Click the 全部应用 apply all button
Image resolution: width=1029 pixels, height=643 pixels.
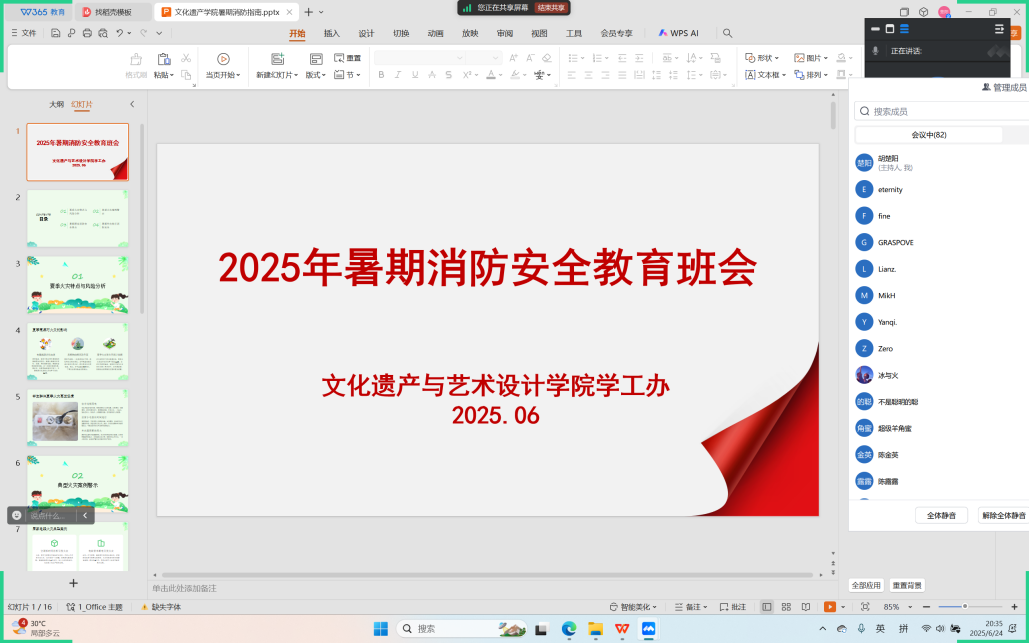pyautogui.click(x=866, y=585)
